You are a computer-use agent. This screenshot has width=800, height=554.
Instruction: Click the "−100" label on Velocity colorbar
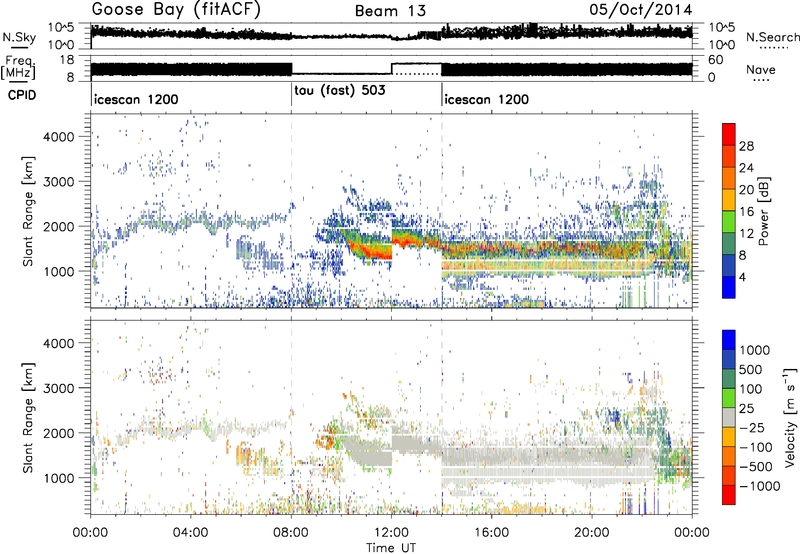(757, 447)
